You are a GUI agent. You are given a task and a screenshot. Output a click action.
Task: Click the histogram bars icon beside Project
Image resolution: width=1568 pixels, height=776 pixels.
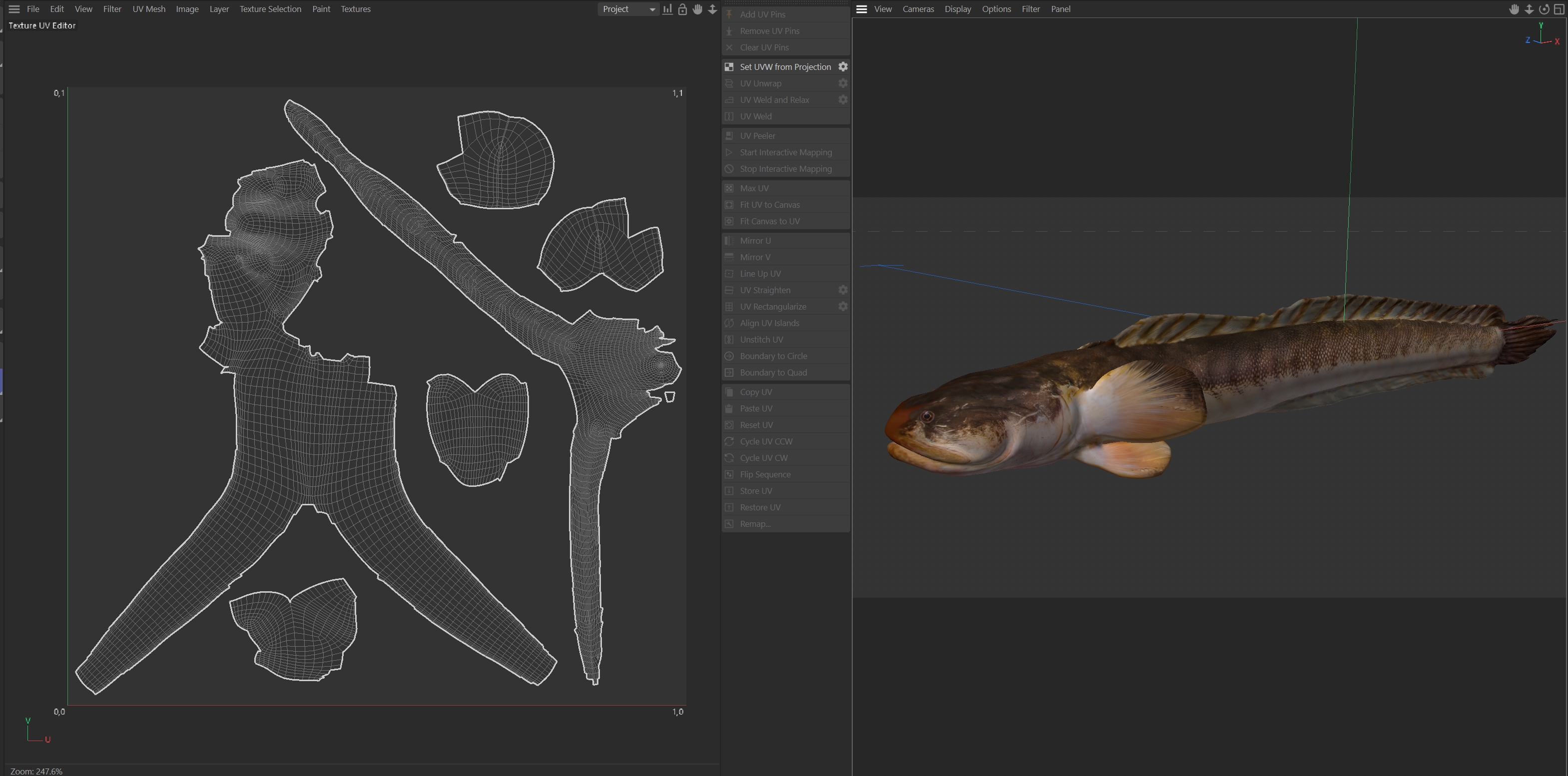pos(668,9)
